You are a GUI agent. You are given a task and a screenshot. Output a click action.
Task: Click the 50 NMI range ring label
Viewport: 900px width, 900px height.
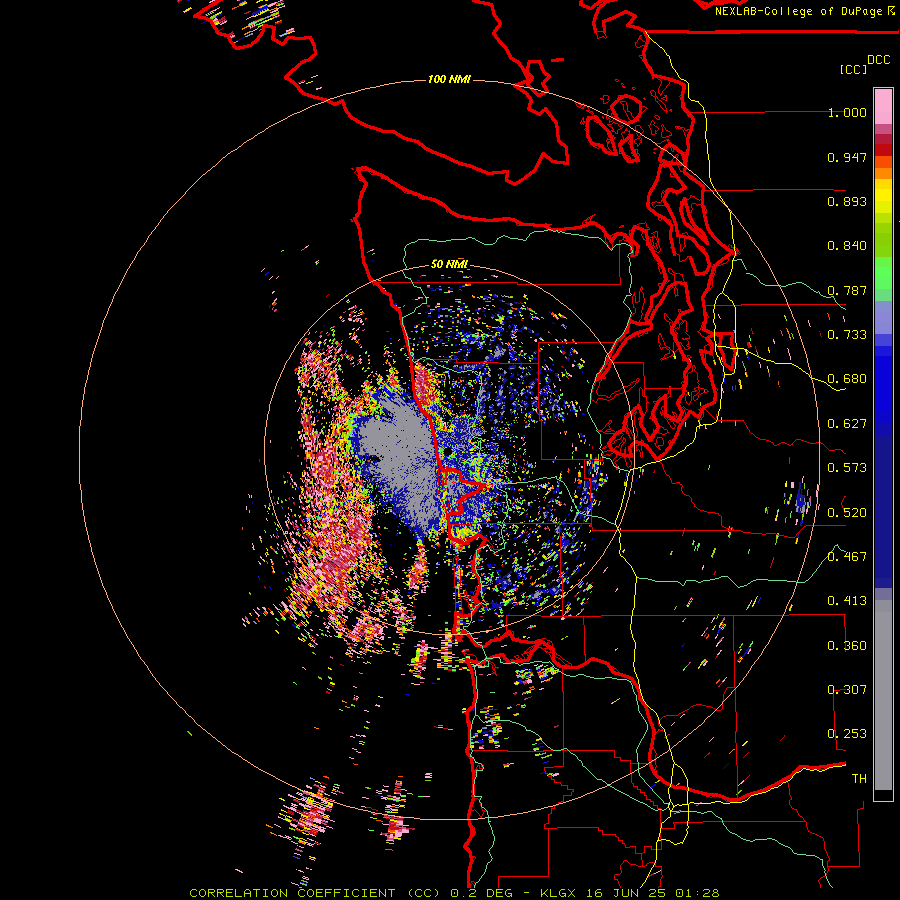(449, 264)
